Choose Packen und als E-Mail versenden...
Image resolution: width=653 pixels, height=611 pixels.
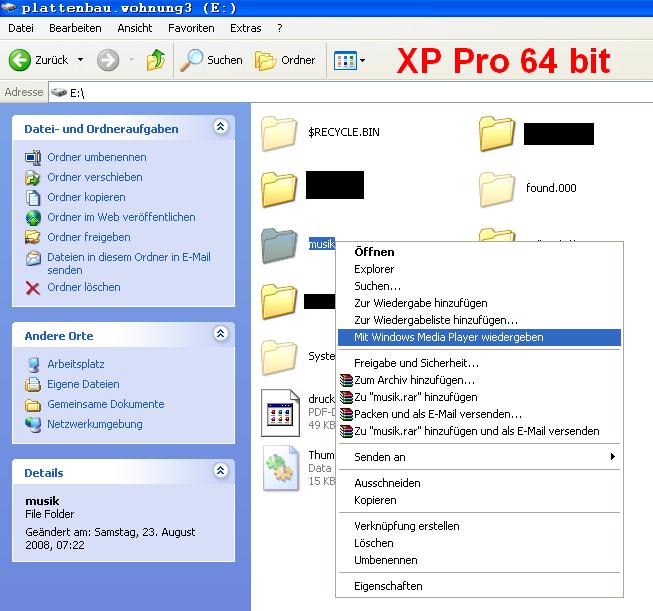(x=479, y=414)
